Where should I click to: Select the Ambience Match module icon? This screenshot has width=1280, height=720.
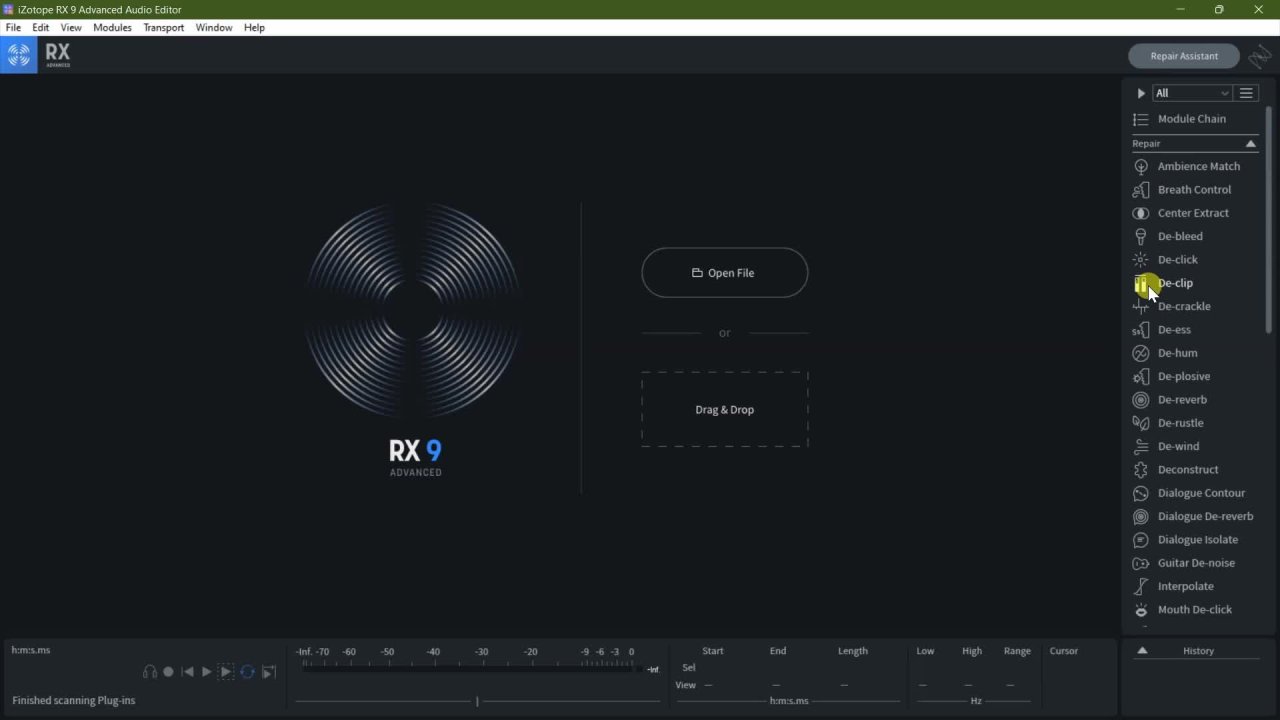1140,167
